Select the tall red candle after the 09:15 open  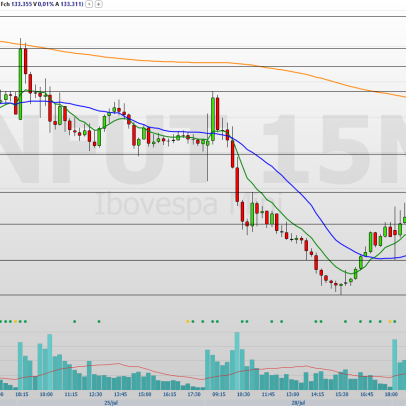pos(218,113)
